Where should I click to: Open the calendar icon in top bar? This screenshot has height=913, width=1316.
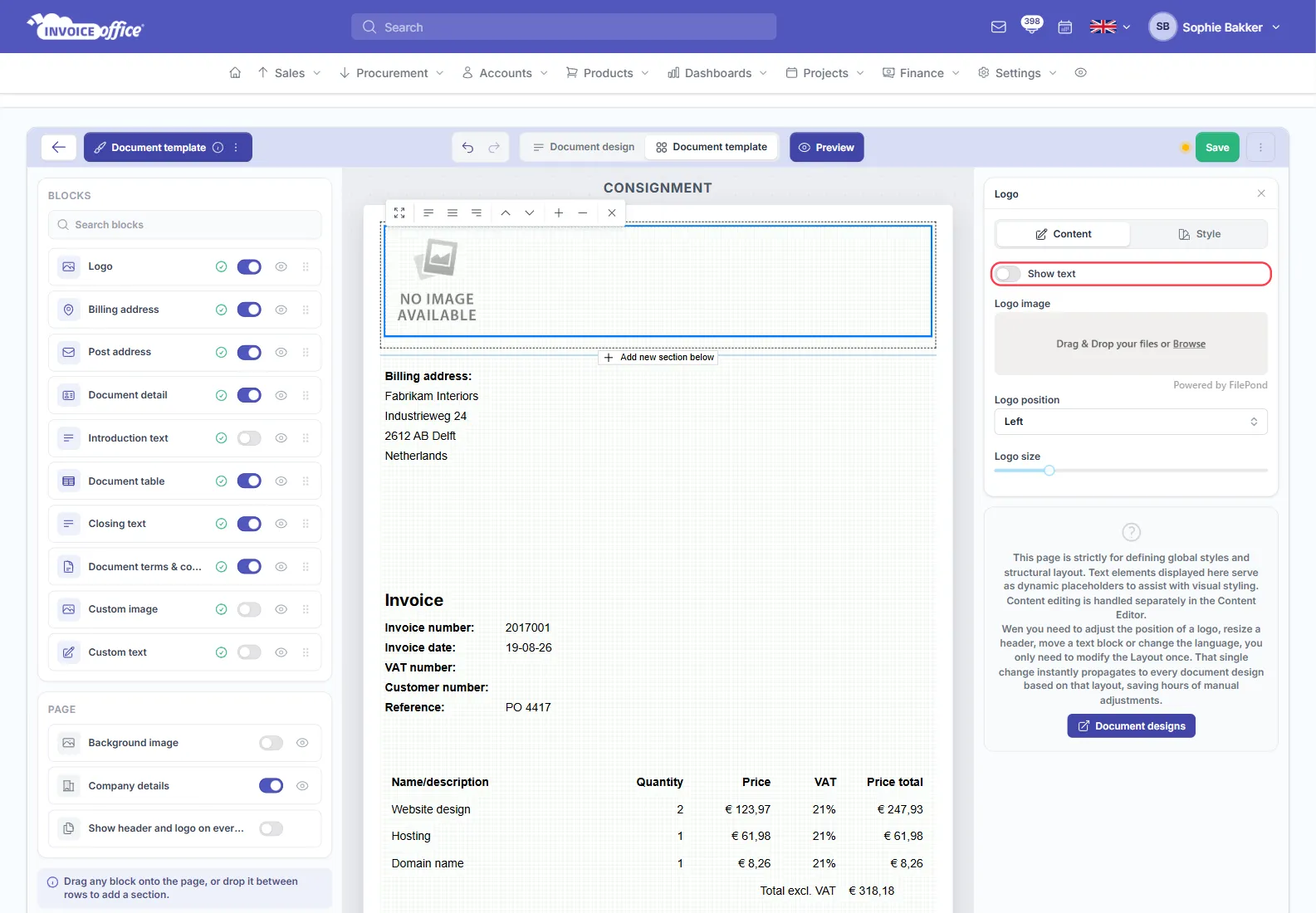[x=1065, y=27]
